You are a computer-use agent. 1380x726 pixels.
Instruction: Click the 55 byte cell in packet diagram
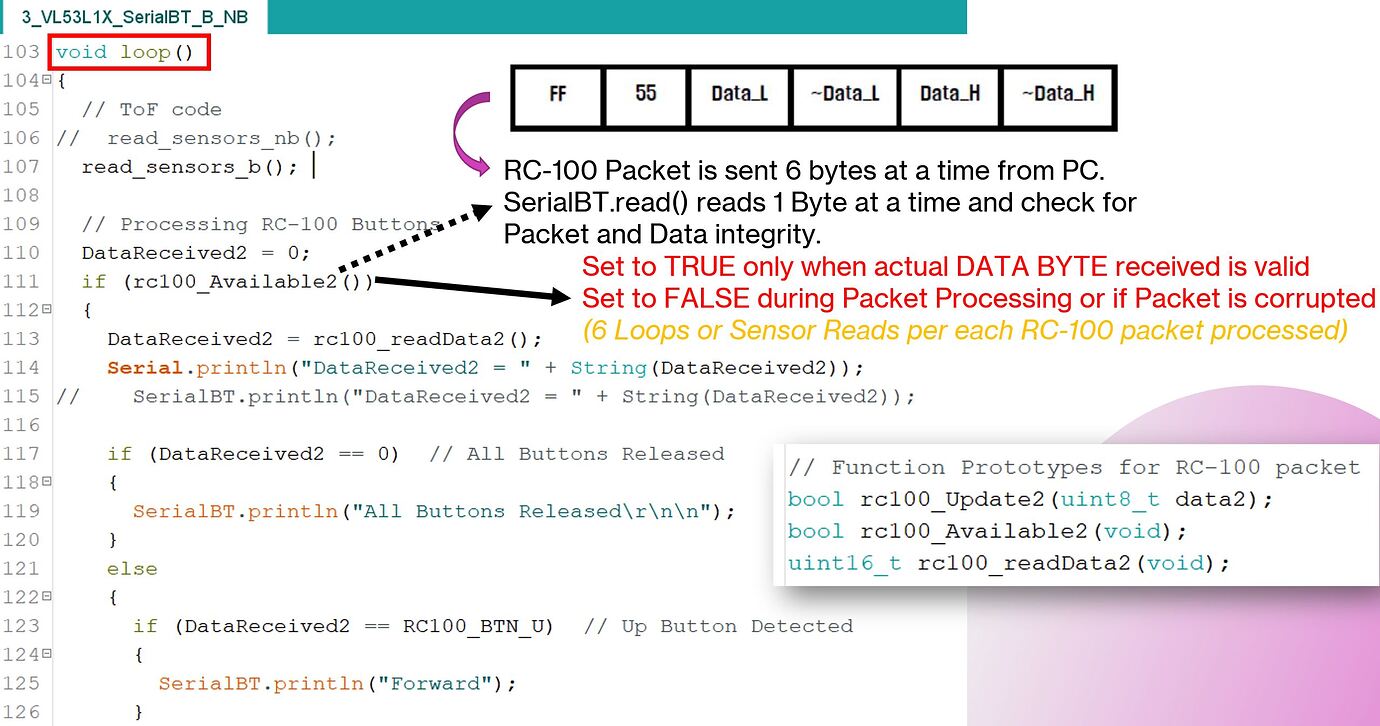click(x=645, y=96)
